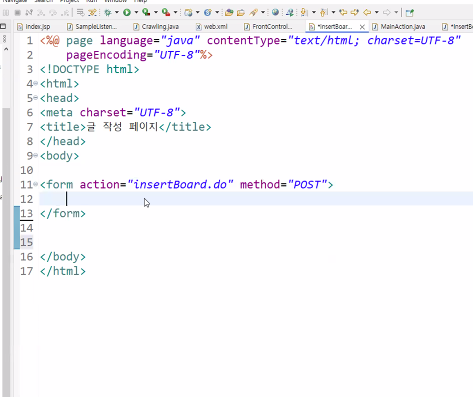The width and height of the screenshot is (473, 397).
Task: Open the Previous Annotation dropdown arrow
Action: 333,13
